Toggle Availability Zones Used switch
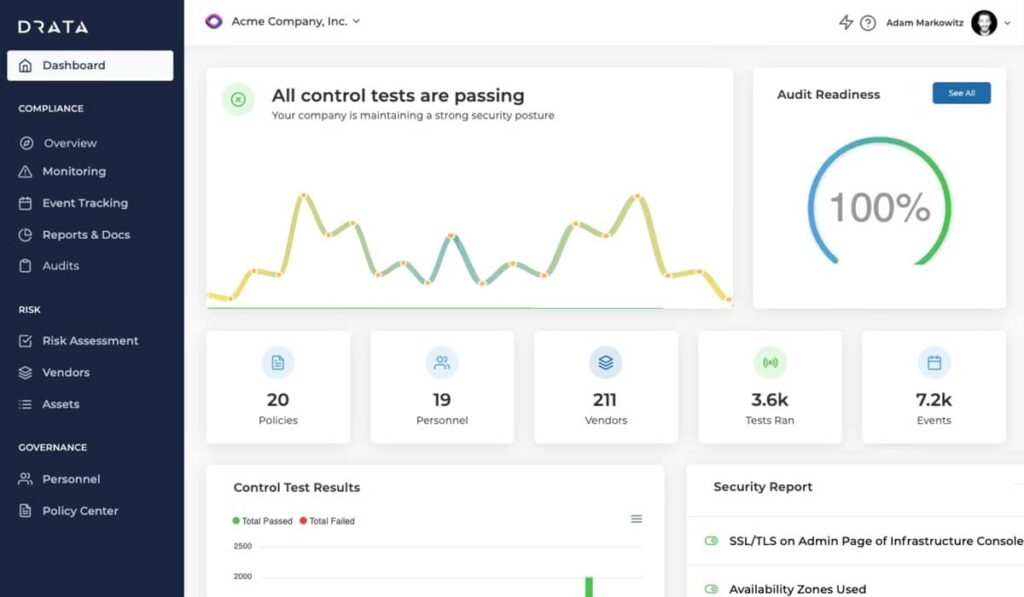This screenshot has width=1024, height=597. (711, 589)
